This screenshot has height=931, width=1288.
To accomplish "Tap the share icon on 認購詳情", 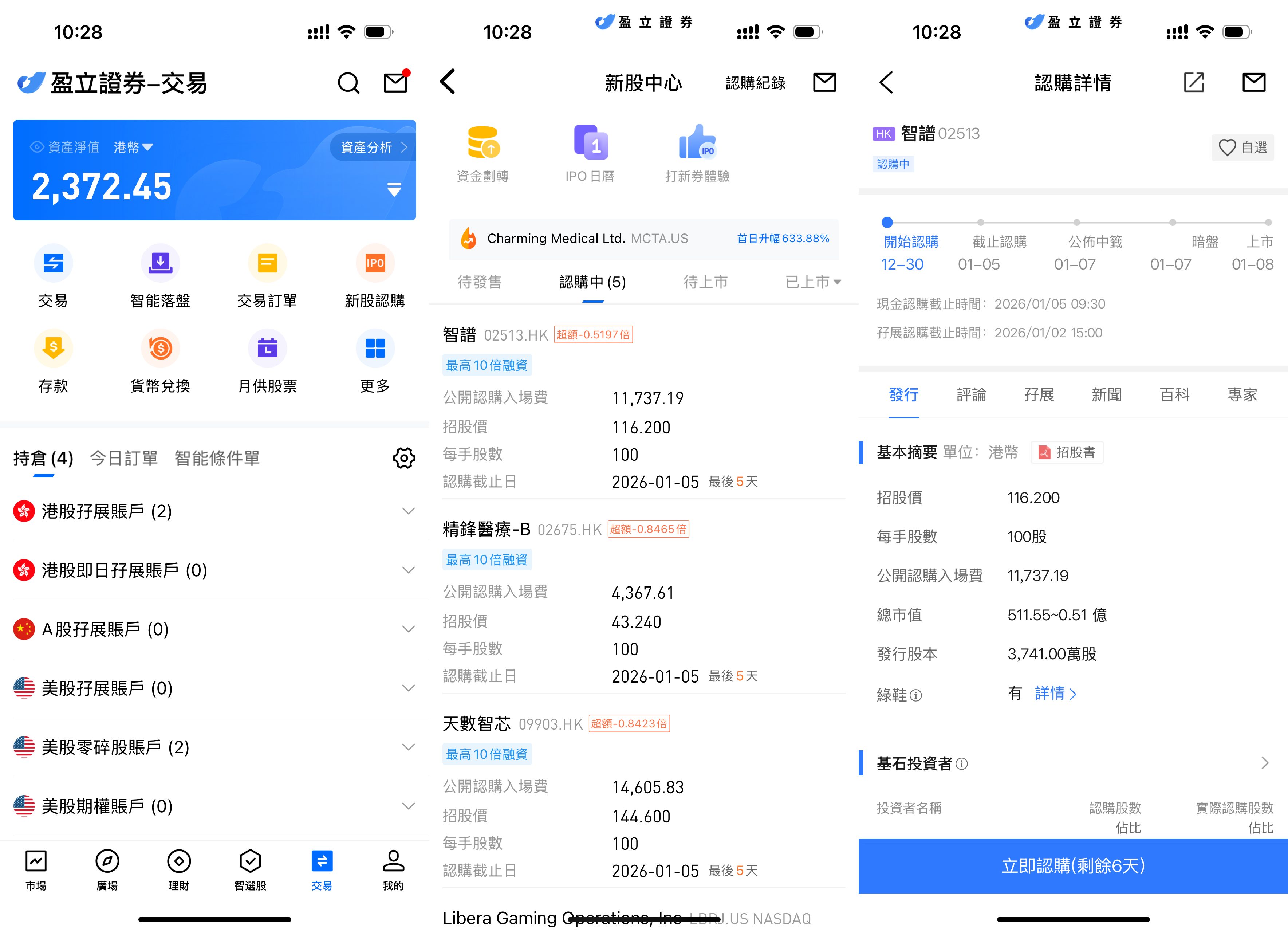I will pyautogui.click(x=1194, y=83).
